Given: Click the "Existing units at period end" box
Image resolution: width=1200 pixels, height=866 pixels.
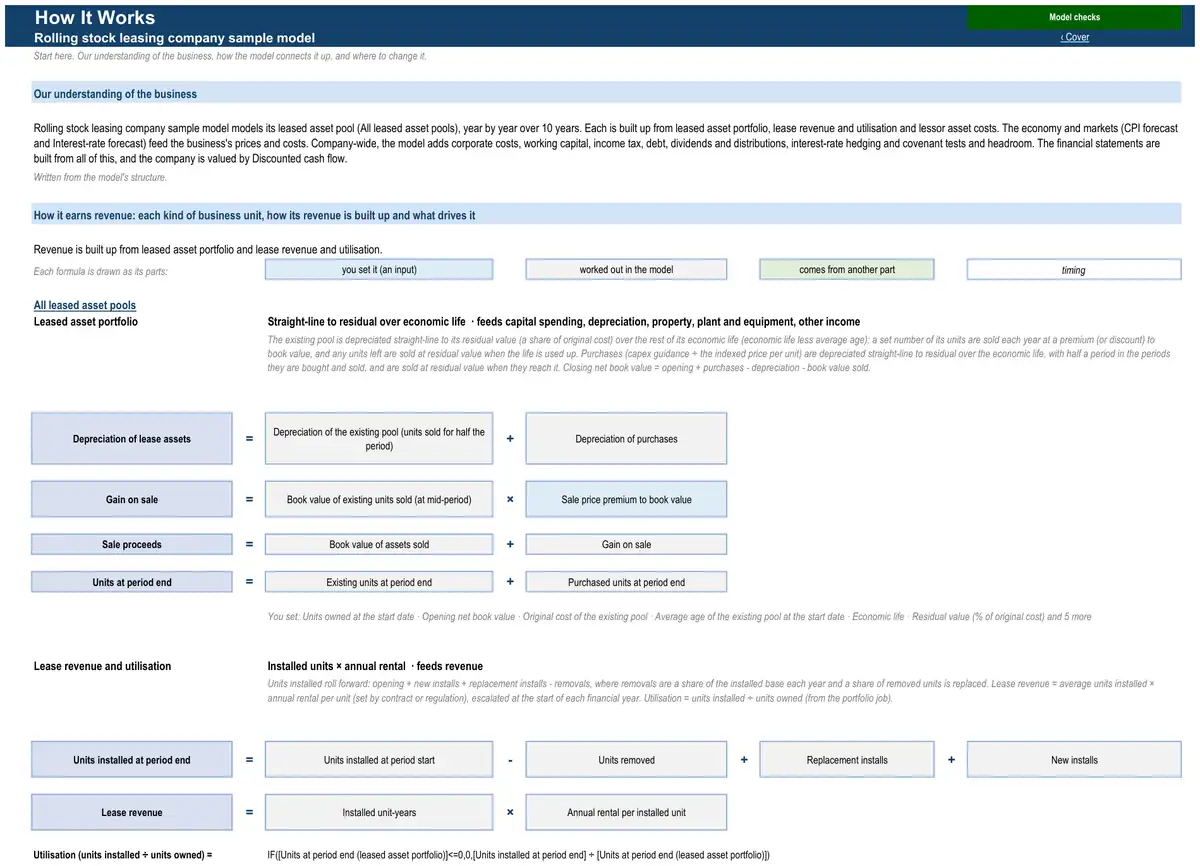Looking at the screenshot, I should tap(379, 582).
